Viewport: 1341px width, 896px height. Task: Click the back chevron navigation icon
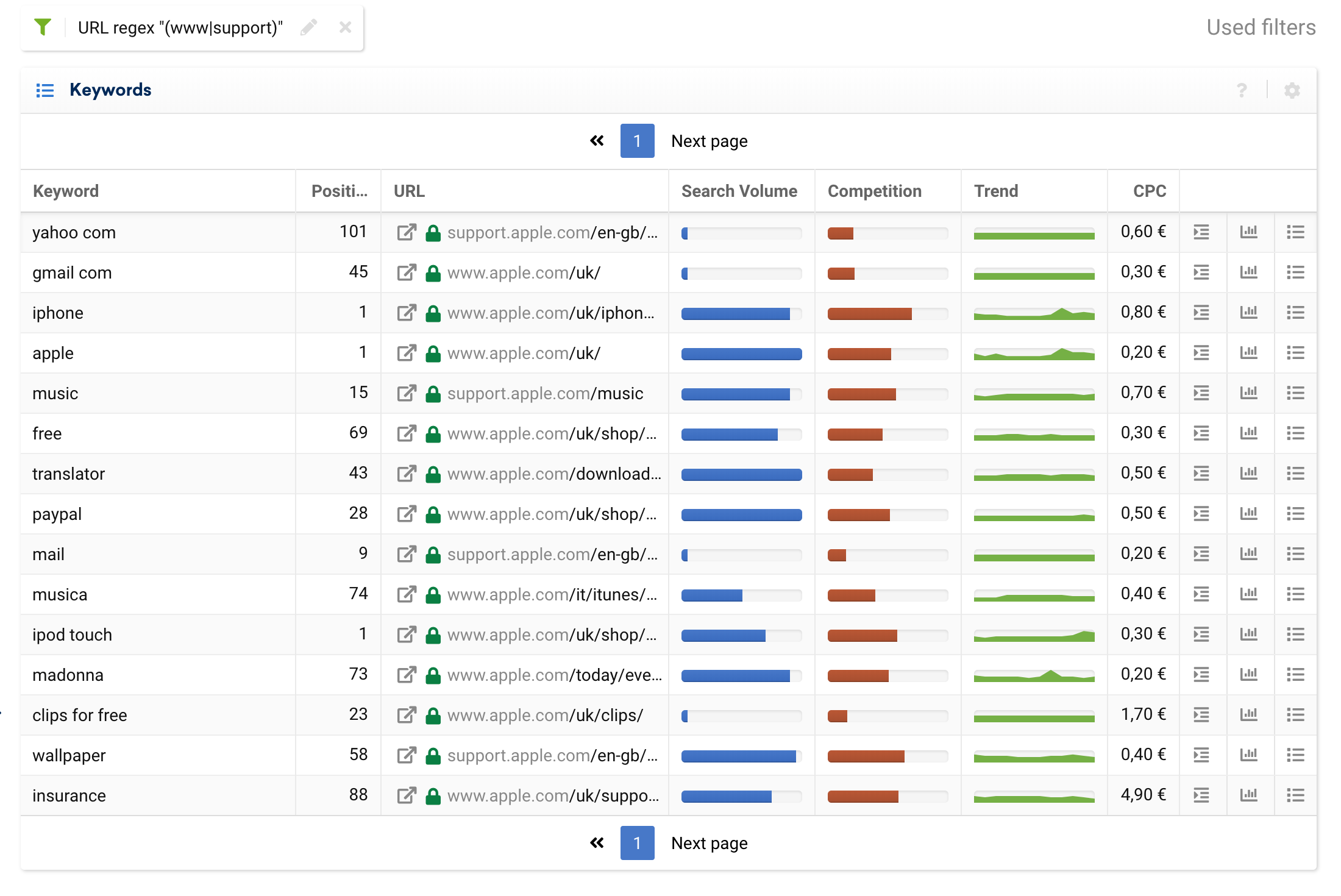(597, 141)
